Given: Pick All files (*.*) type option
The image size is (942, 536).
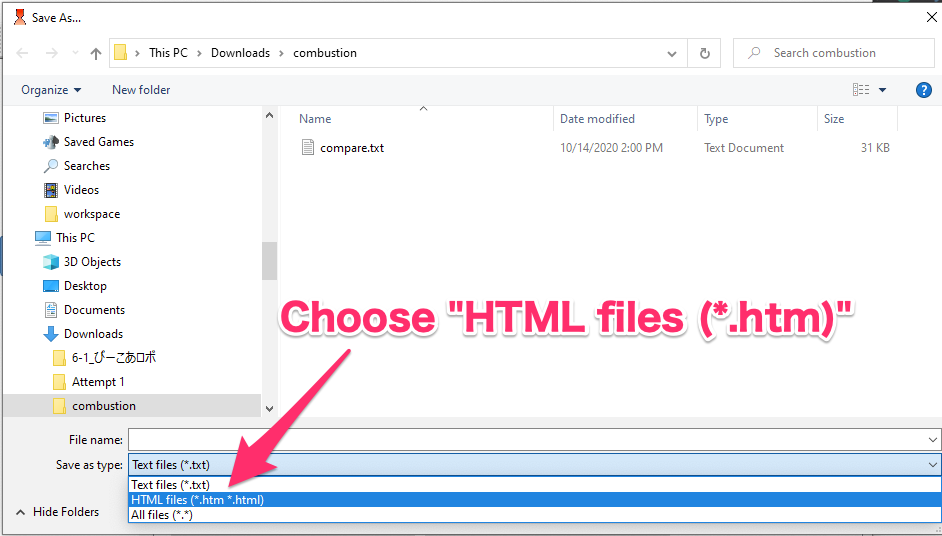Looking at the screenshot, I should coord(535,515).
